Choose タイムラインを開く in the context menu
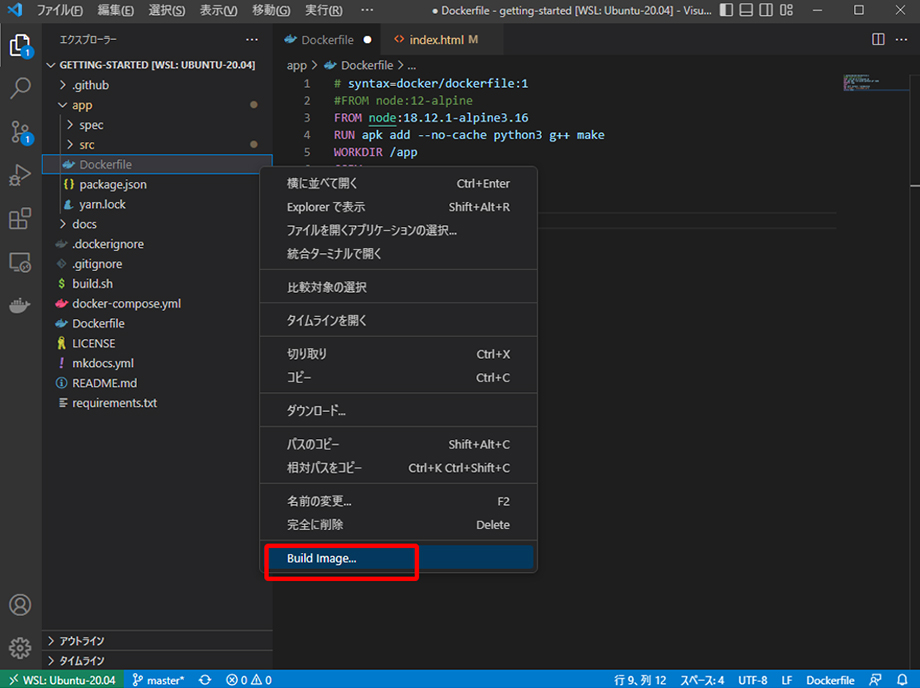Image resolution: width=920 pixels, height=688 pixels. (398, 321)
